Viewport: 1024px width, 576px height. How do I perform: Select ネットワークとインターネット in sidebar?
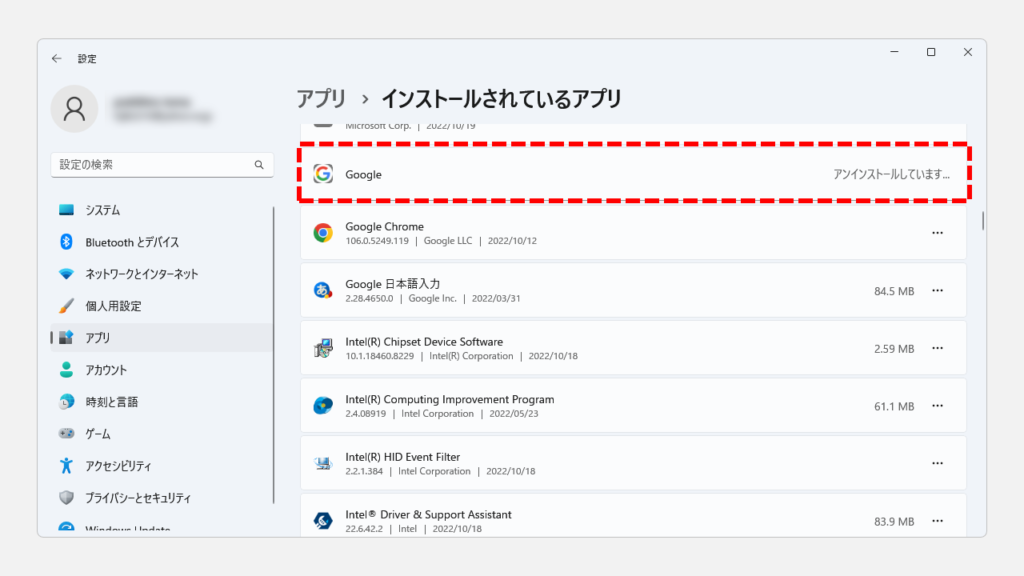(x=141, y=274)
